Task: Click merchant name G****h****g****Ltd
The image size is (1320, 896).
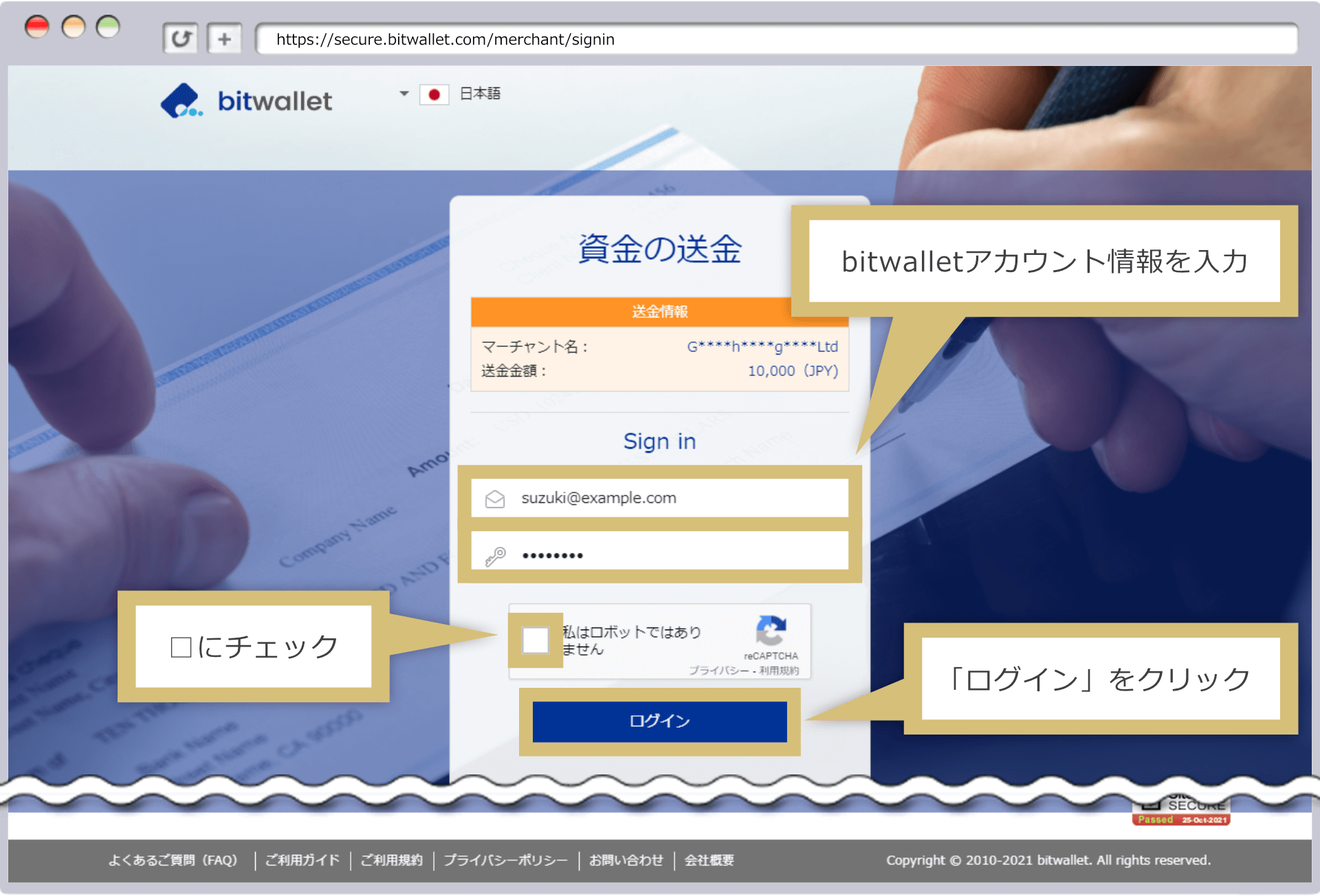Action: [x=762, y=346]
